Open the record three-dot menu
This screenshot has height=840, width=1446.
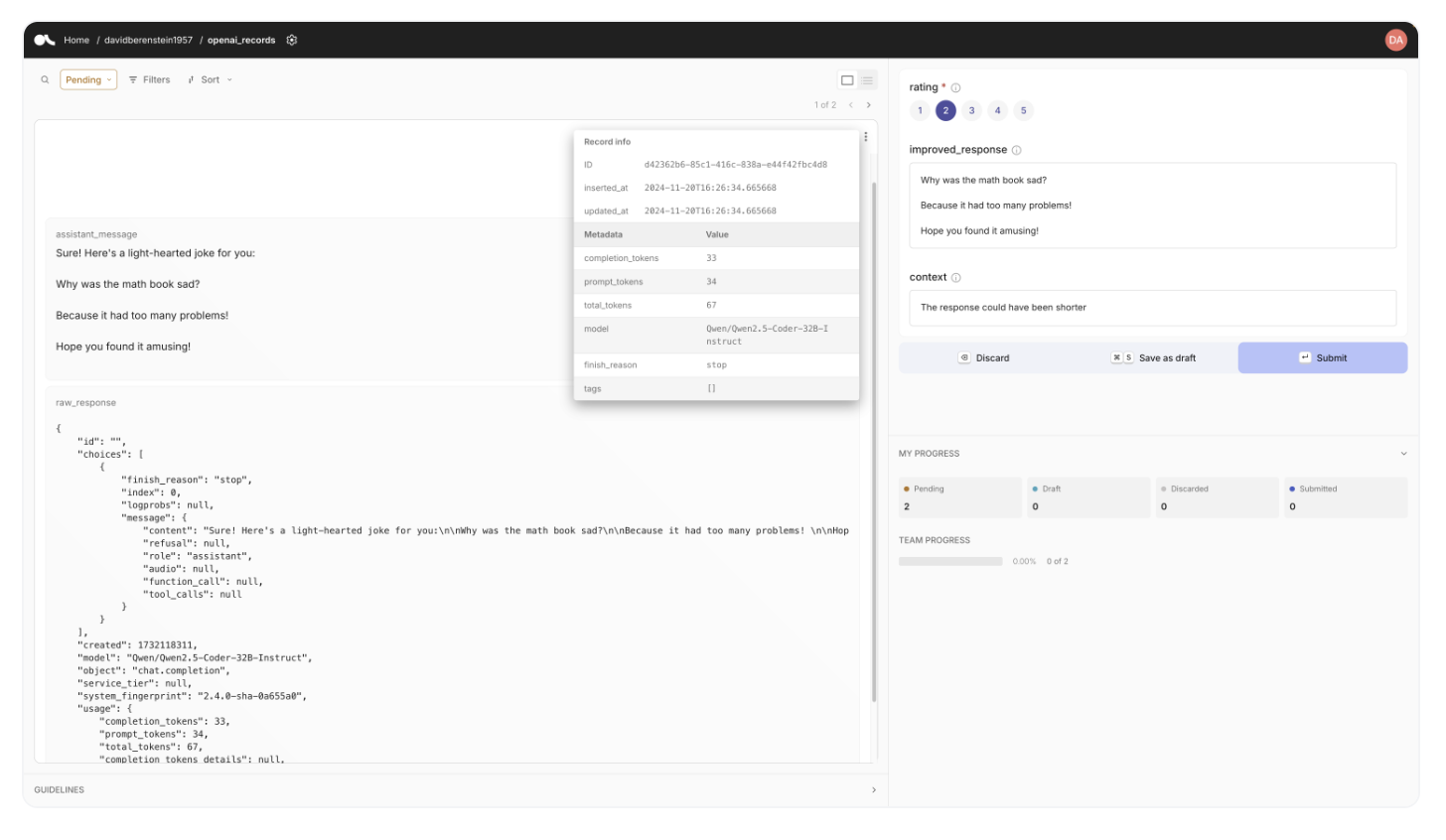pyautogui.click(x=866, y=137)
